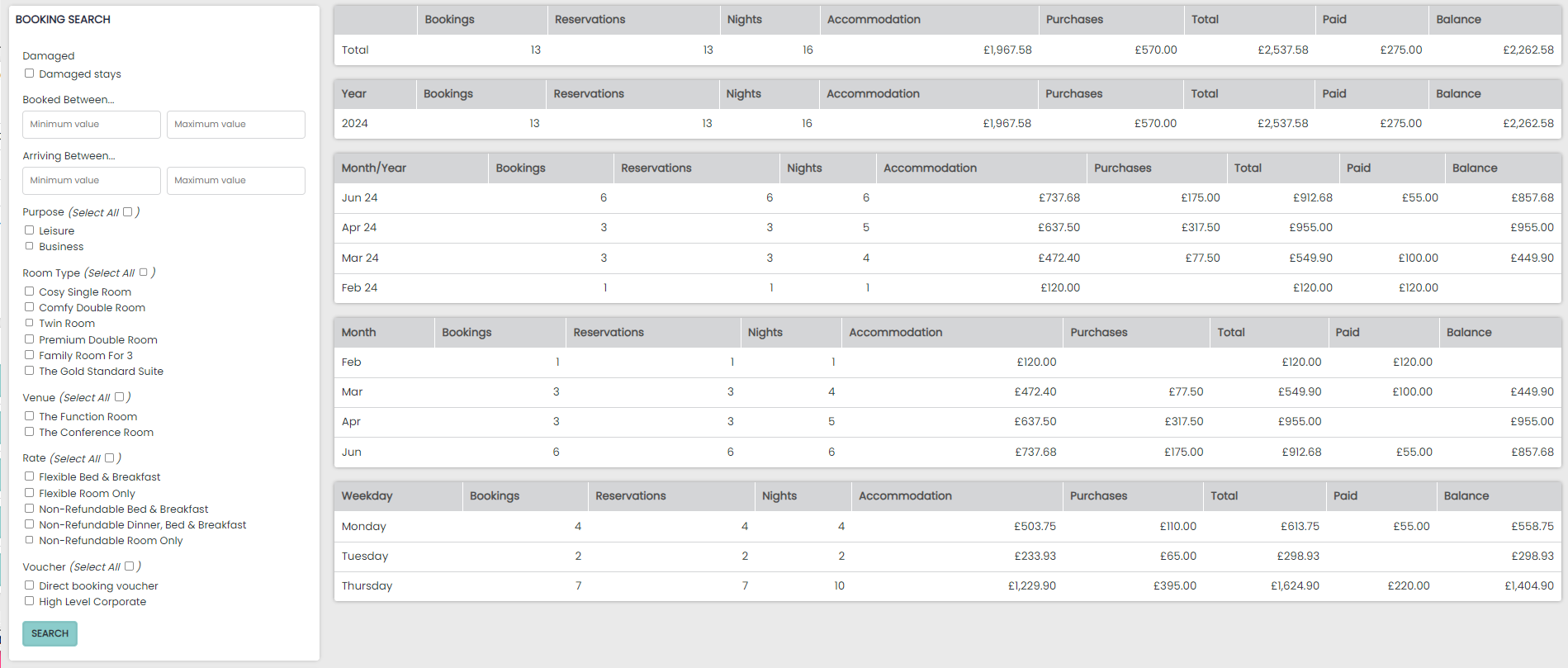Select all Room Type options

click(x=144, y=272)
